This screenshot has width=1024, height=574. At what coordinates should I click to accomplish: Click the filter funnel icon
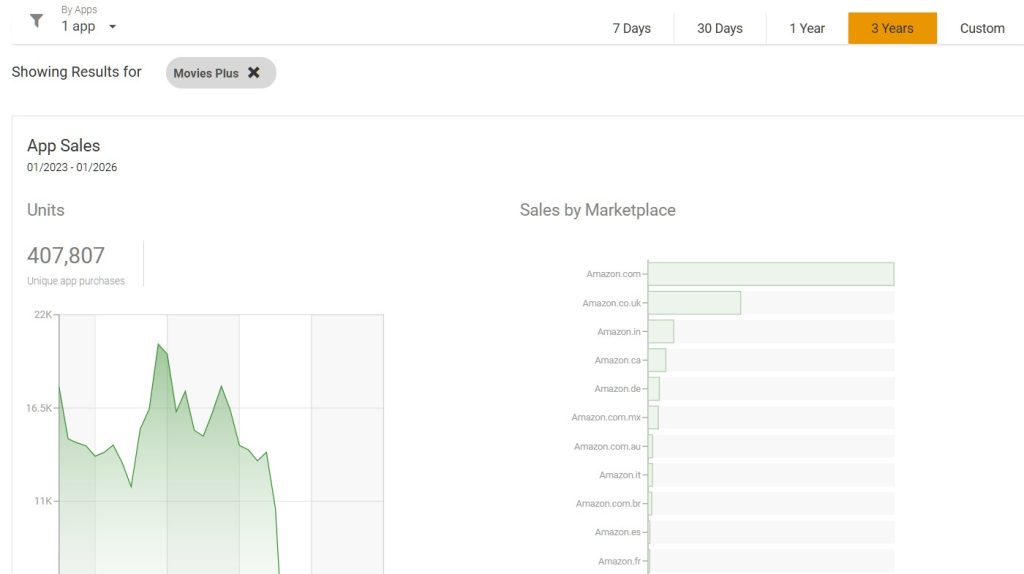(37, 21)
